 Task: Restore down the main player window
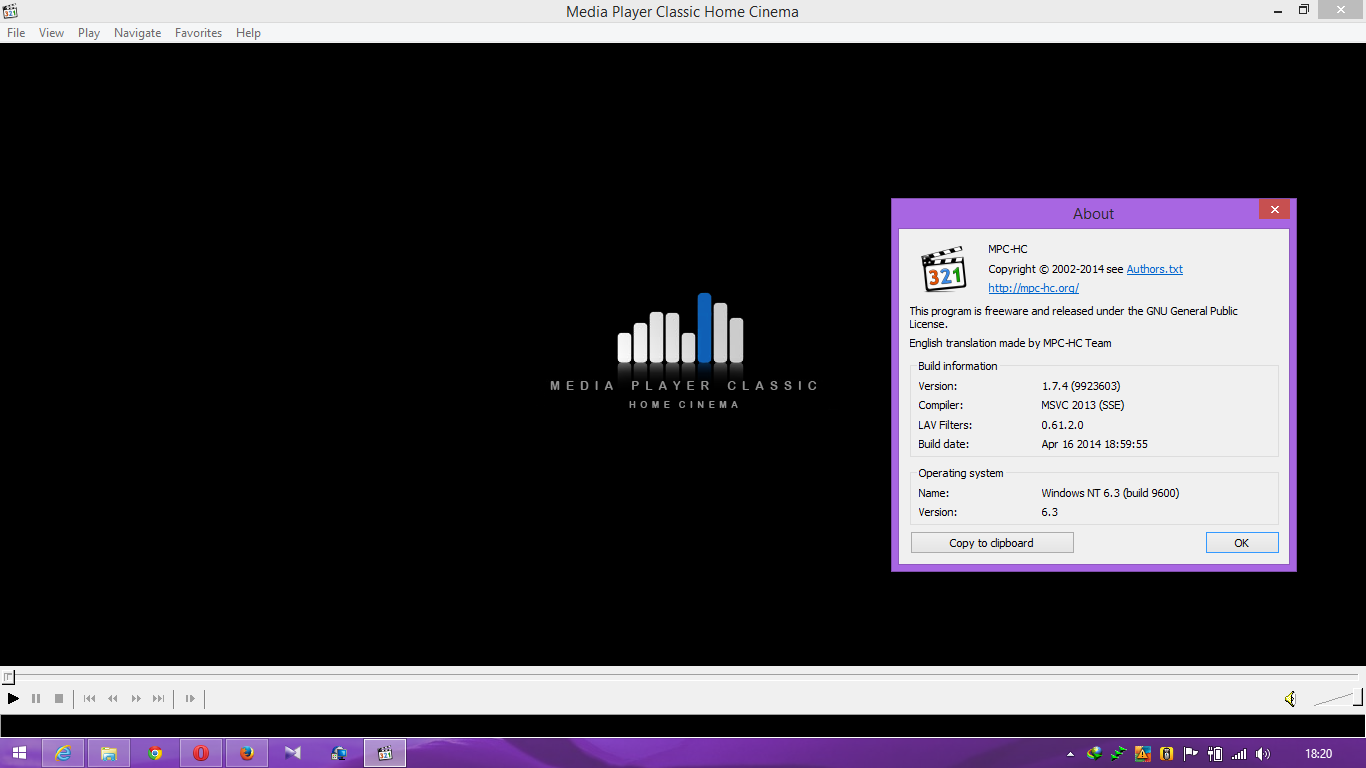click(1304, 9)
